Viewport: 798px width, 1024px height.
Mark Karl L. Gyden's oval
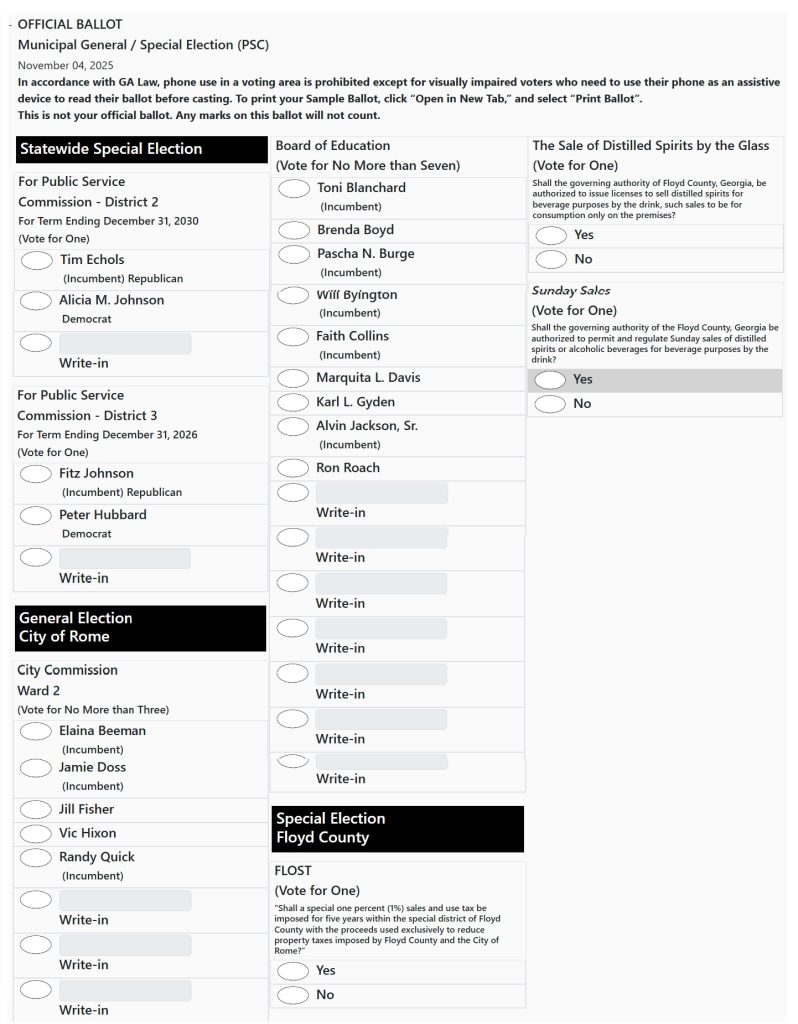[293, 403]
